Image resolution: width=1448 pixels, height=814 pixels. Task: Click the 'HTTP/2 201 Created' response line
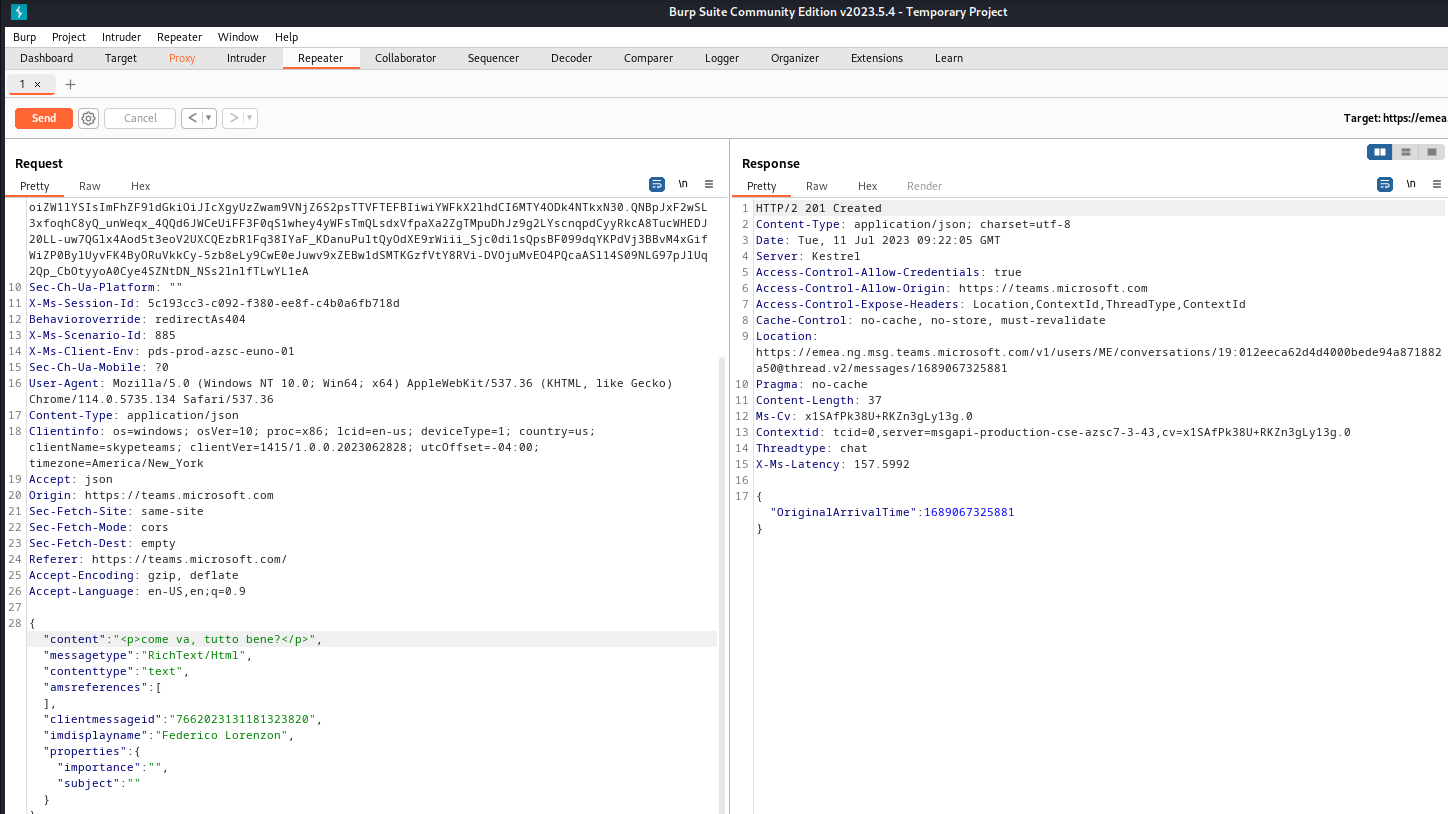(x=818, y=208)
